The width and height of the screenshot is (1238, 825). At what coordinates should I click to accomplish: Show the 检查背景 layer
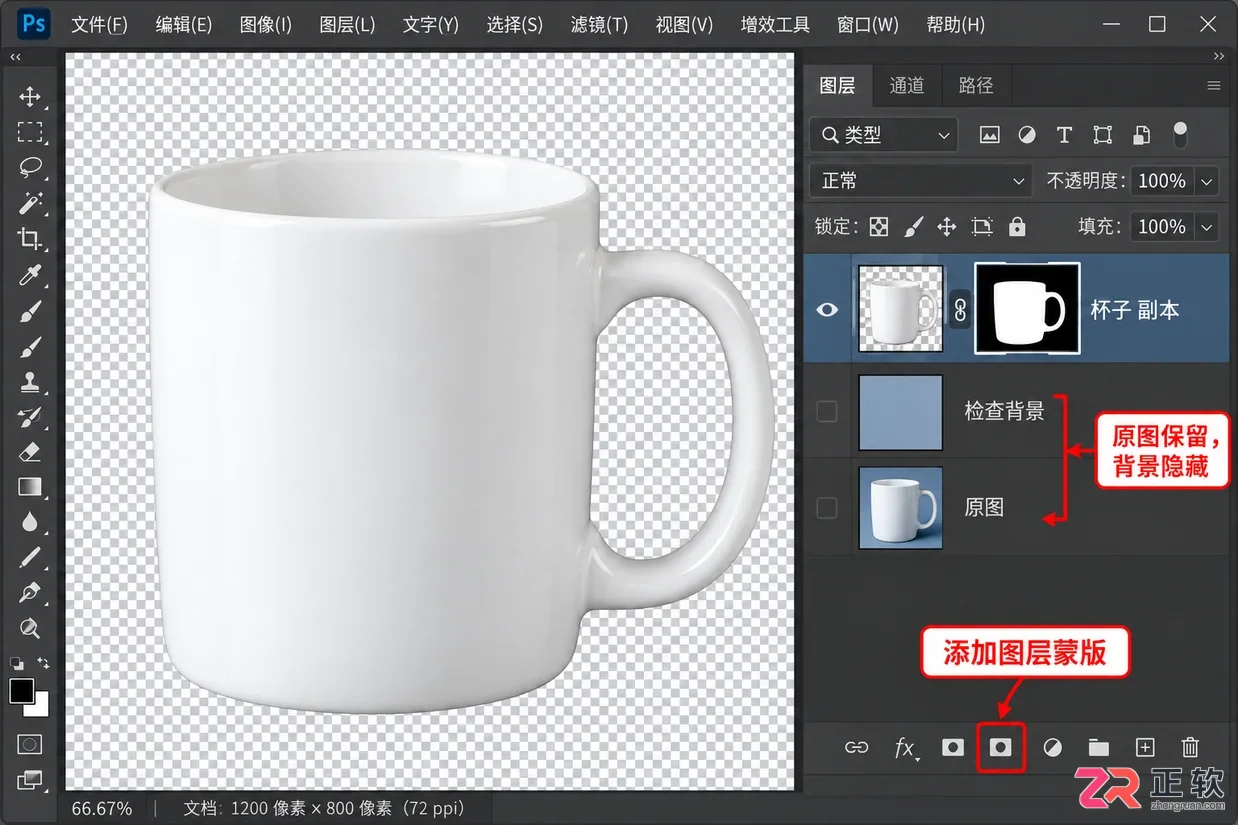pyautogui.click(x=827, y=411)
